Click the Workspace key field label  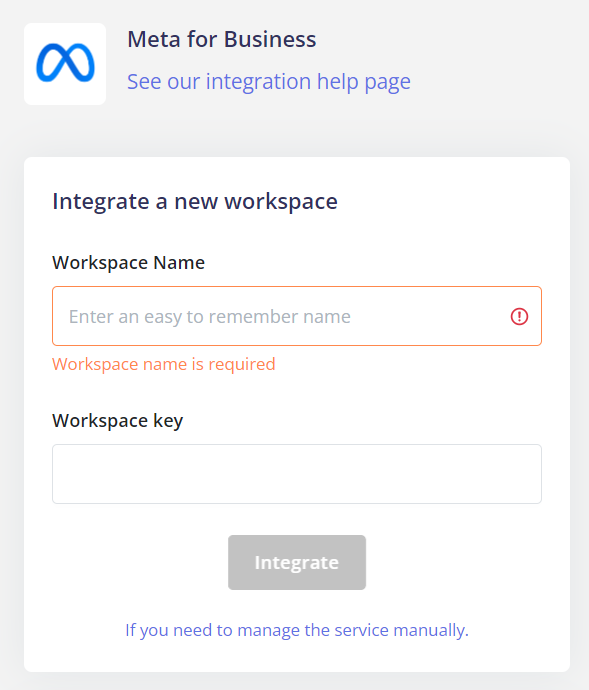tap(117, 421)
